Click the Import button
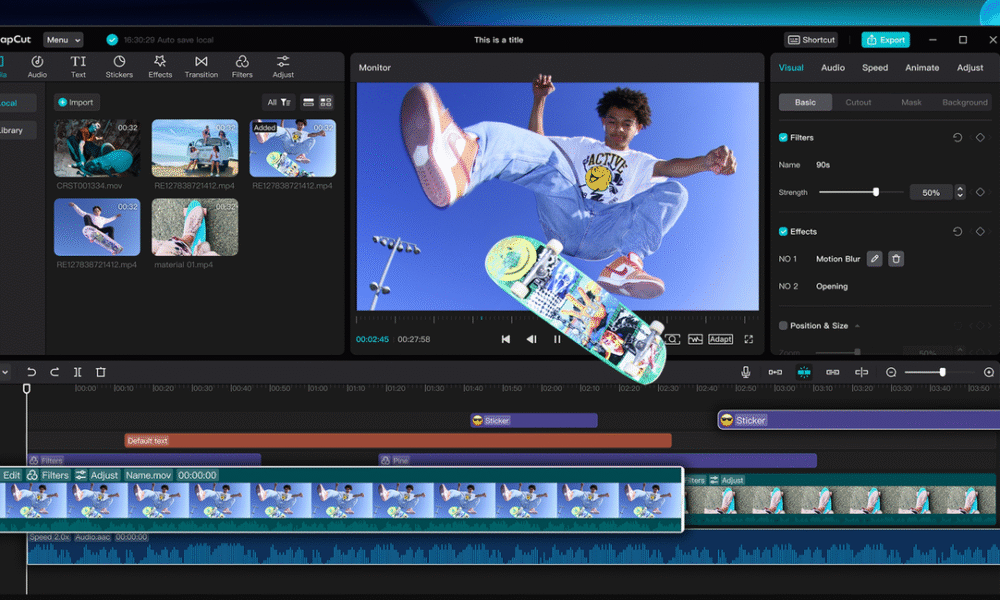 click(x=75, y=102)
